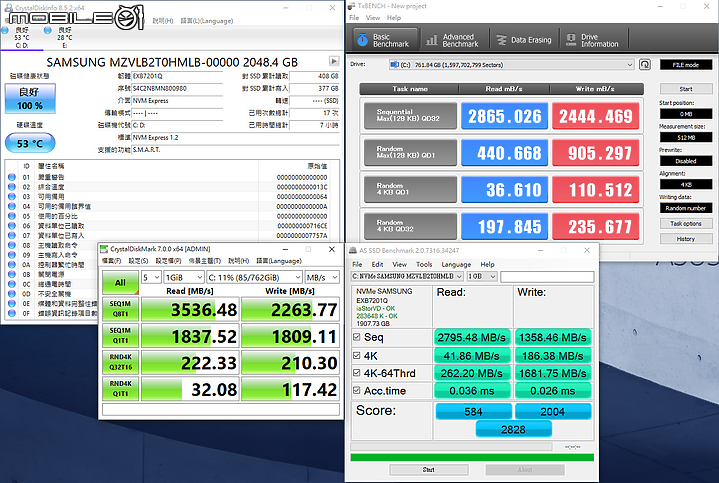Toggle the 4K-64Thrd checkbox

click(x=357, y=373)
